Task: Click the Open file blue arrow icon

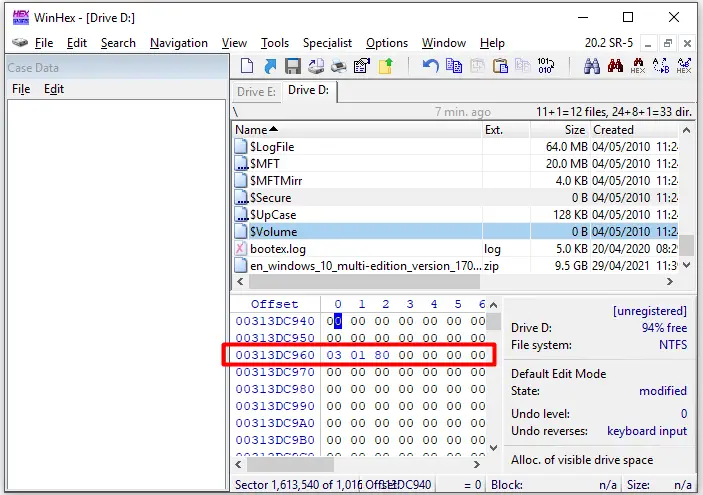Action: 270,66
